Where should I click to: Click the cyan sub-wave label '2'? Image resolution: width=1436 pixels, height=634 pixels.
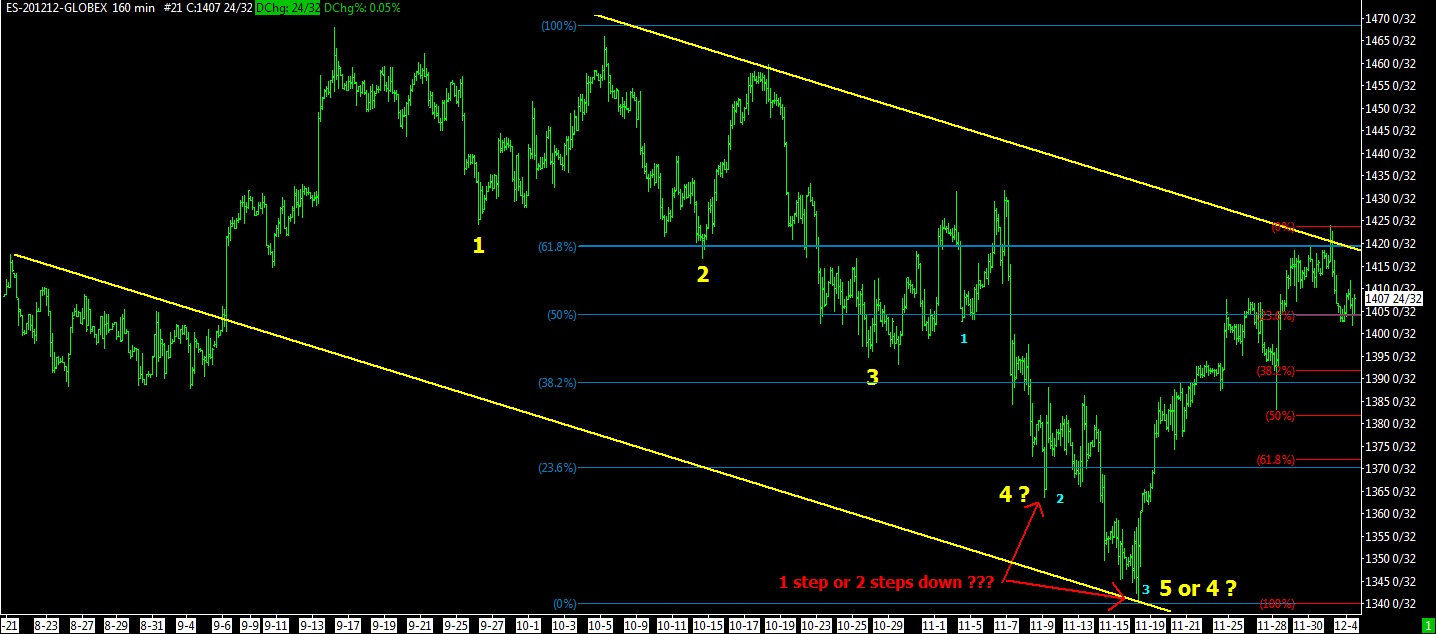point(1060,498)
